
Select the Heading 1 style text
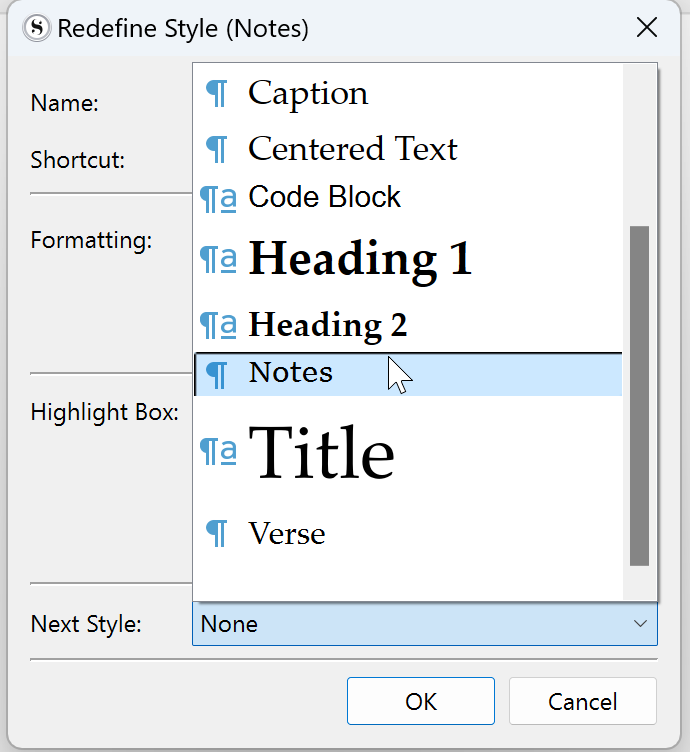[360, 259]
